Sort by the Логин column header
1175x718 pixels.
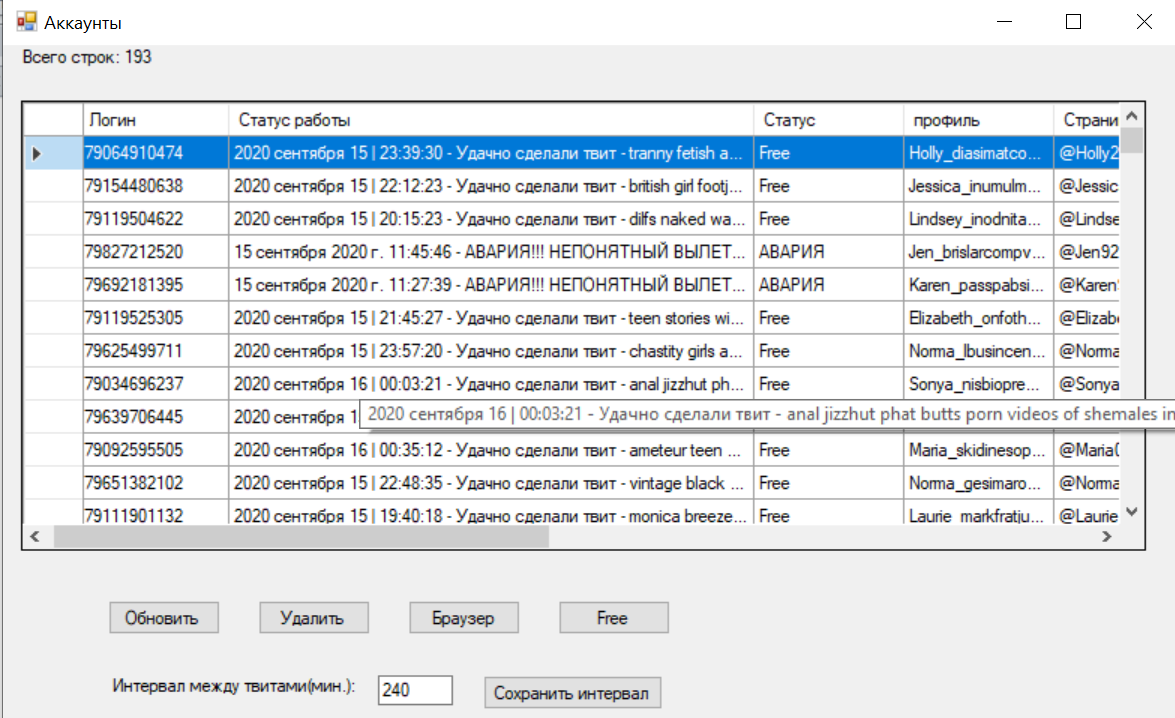(x=155, y=120)
